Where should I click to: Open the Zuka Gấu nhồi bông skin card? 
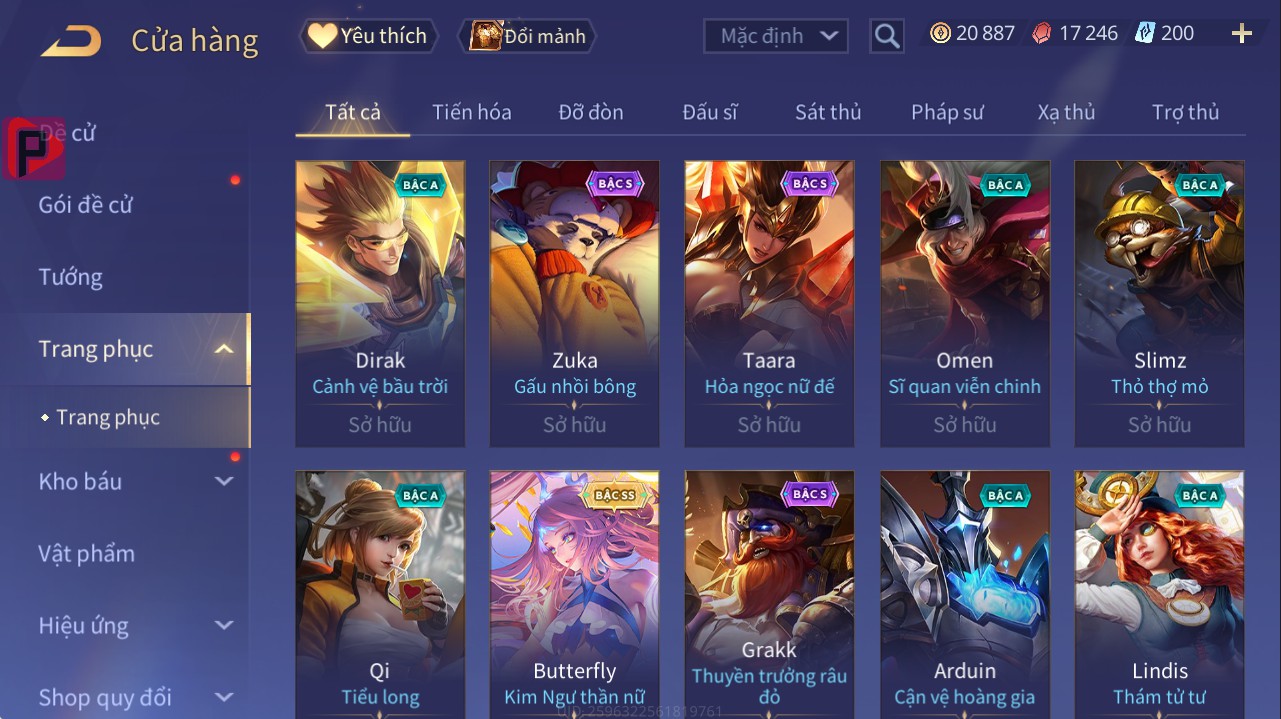(575, 304)
